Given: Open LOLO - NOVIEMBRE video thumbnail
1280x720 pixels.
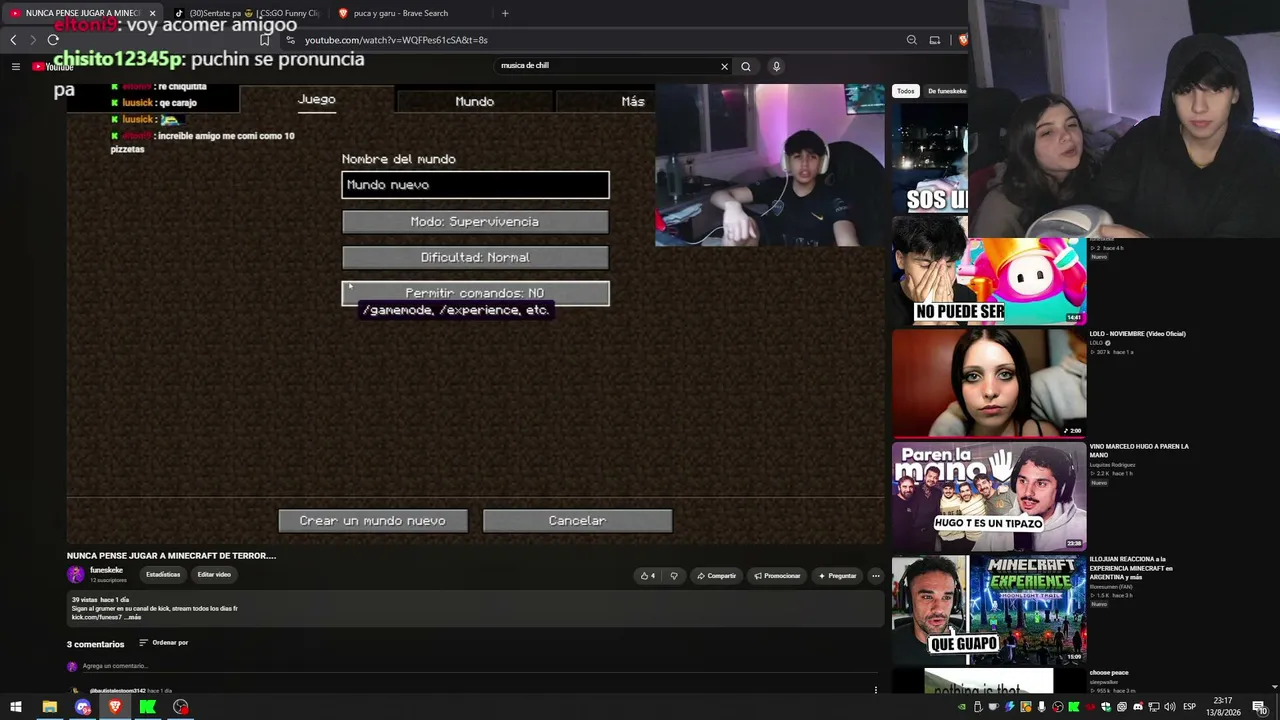Looking at the screenshot, I should click(989, 383).
